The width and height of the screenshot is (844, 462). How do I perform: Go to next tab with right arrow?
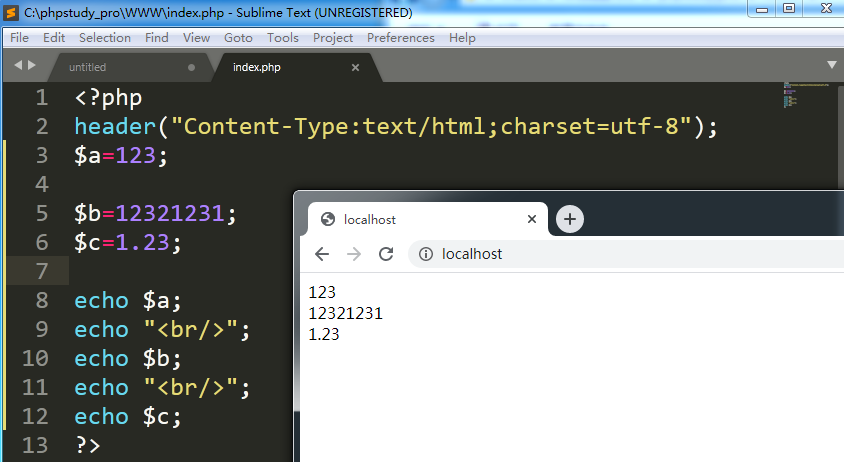click(x=31, y=65)
